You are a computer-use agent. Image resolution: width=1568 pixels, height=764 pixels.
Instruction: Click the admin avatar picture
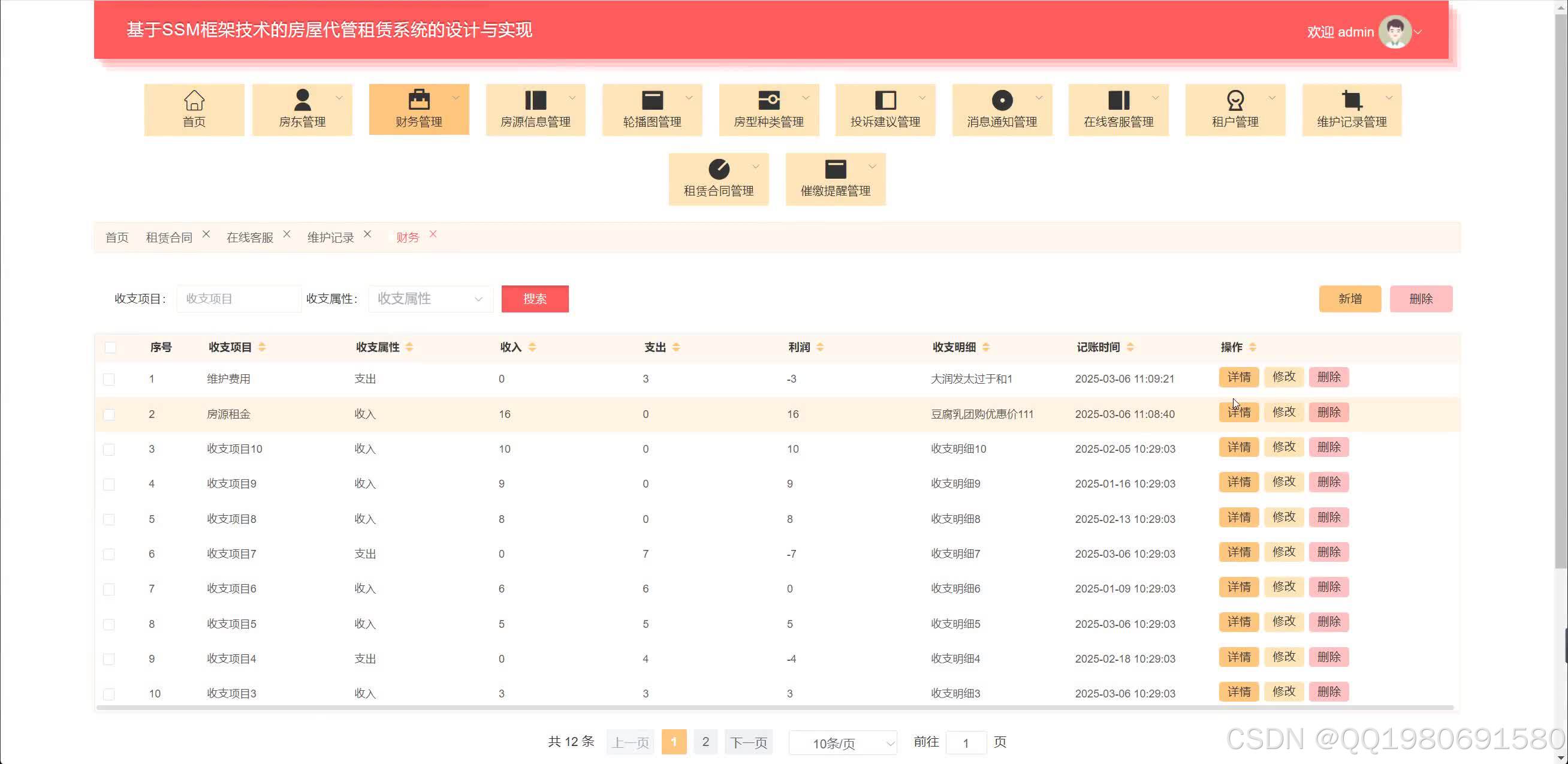[x=1395, y=32]
